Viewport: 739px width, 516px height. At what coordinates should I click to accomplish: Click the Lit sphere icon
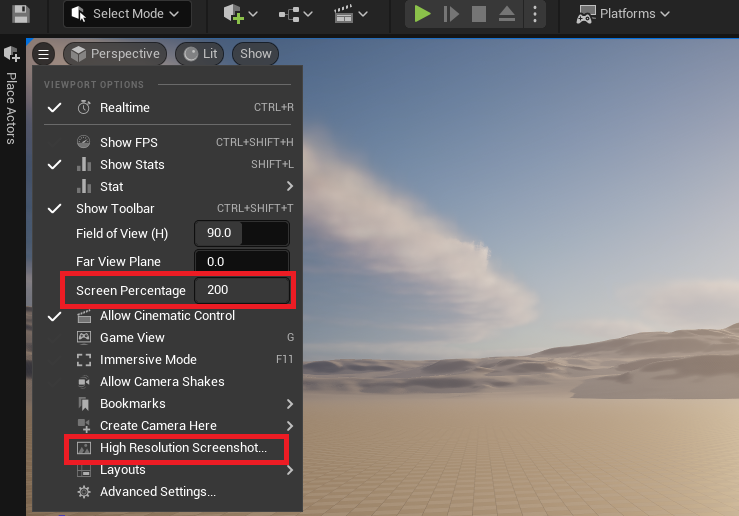click(x=191, y=54)
